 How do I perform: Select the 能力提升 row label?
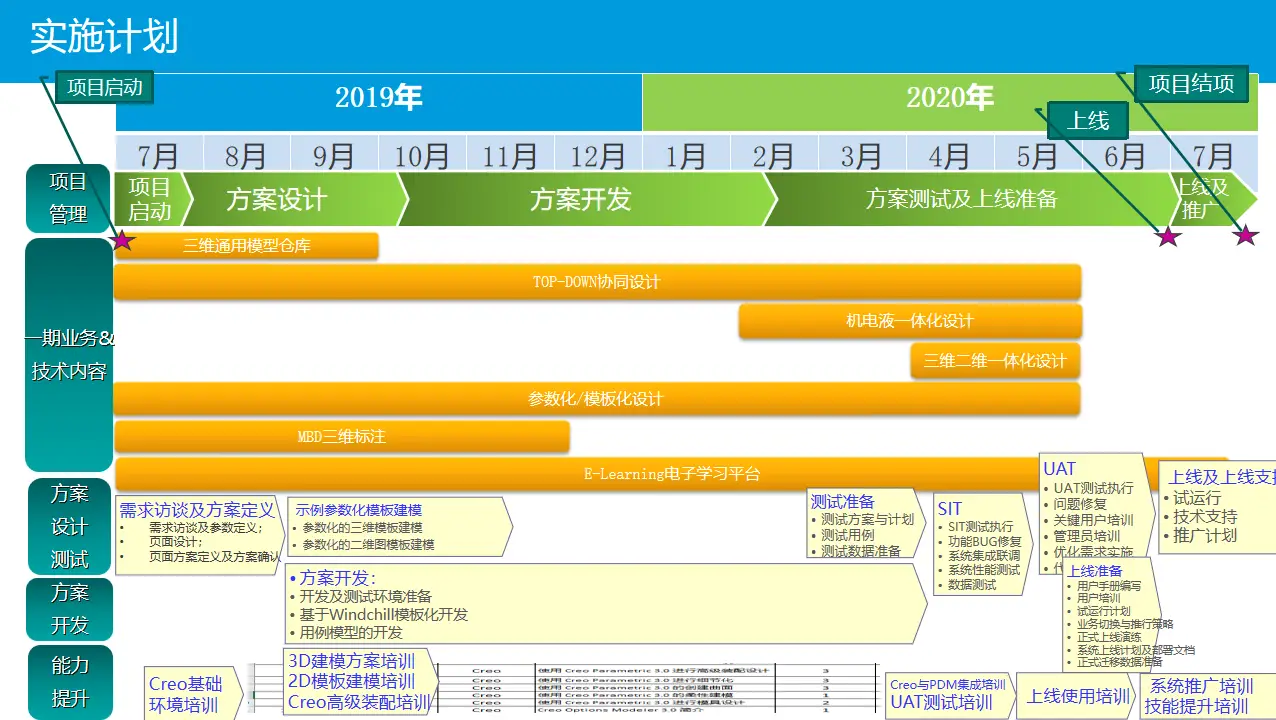coord(69,681)
